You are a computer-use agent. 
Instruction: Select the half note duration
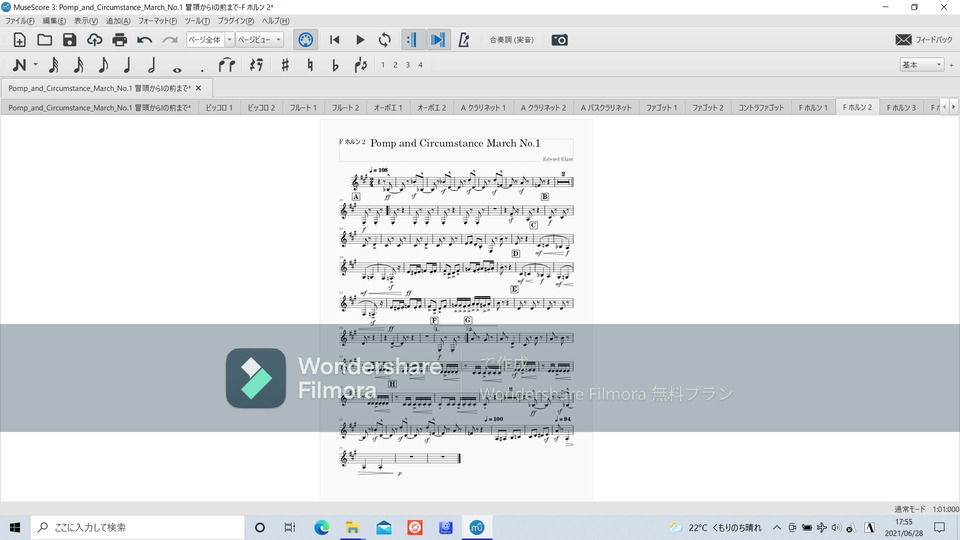tap(152, 64)
